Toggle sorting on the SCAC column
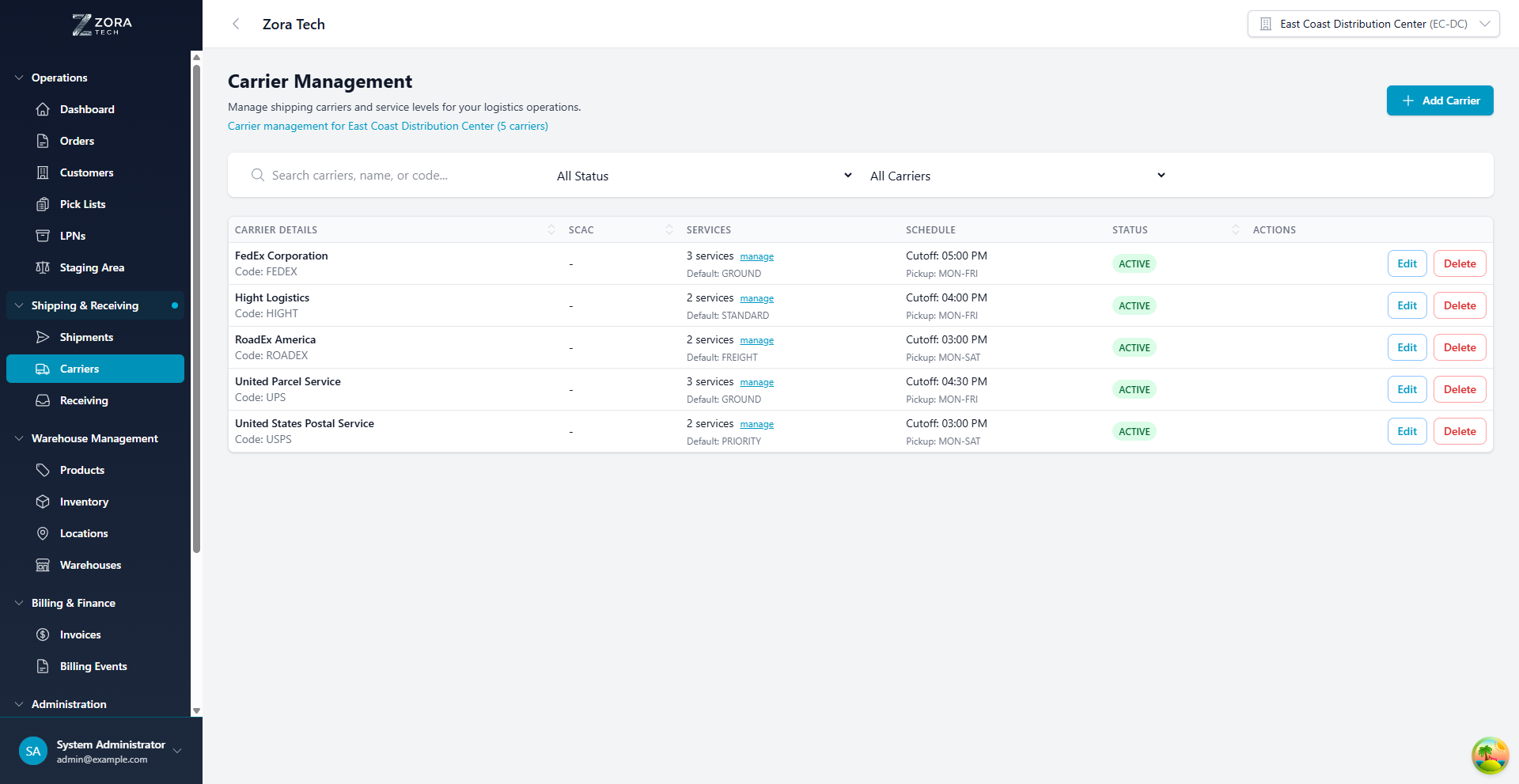 point(669,229)
